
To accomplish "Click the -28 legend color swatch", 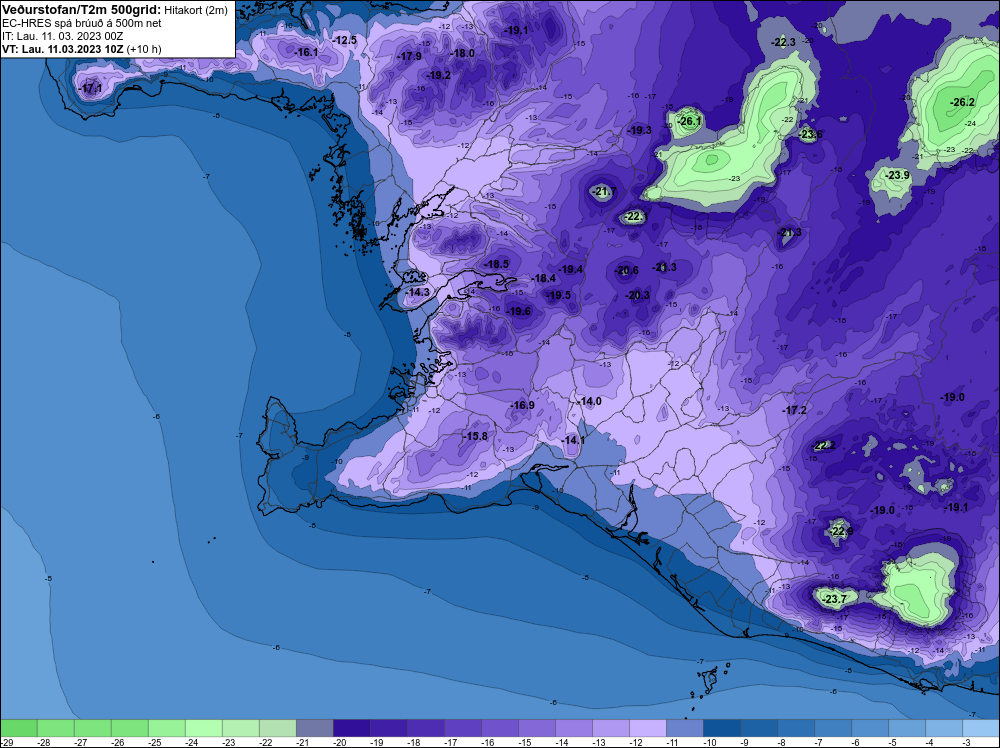I will pyautogui.click(x=55, y=728).
